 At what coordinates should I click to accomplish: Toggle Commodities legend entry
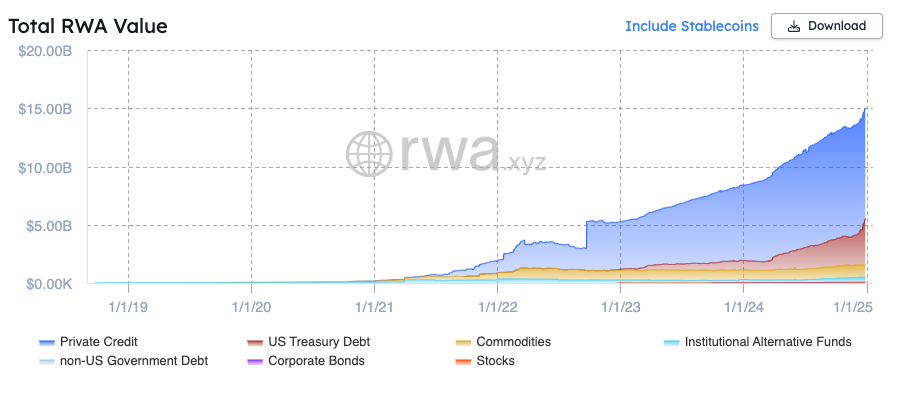coord(503,342)
